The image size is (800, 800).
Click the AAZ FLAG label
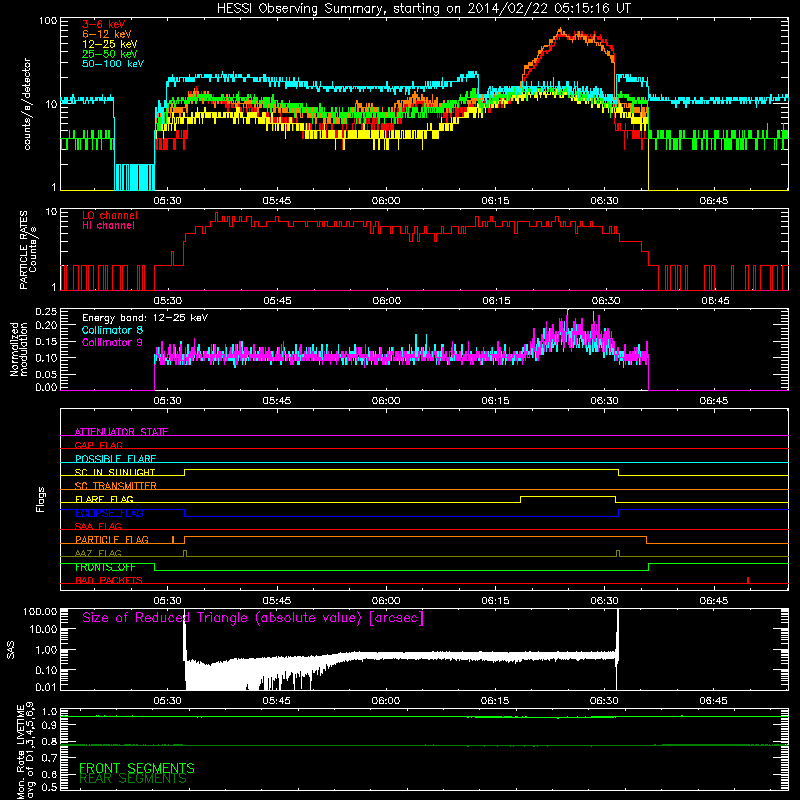(98, 553)
